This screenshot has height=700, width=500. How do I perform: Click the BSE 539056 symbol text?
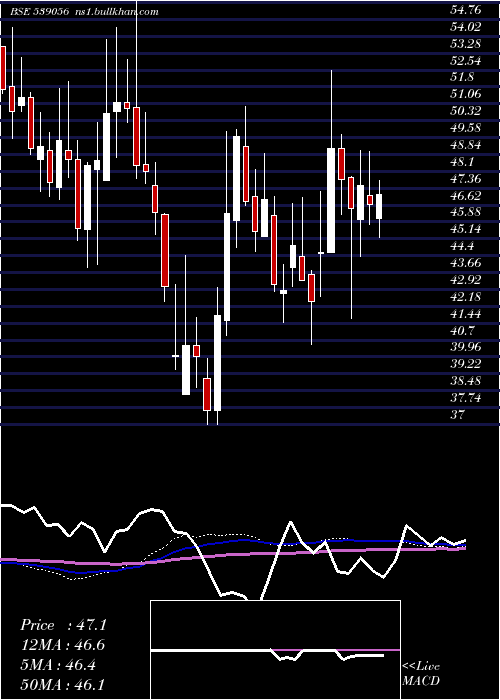(x=39, y=12)
